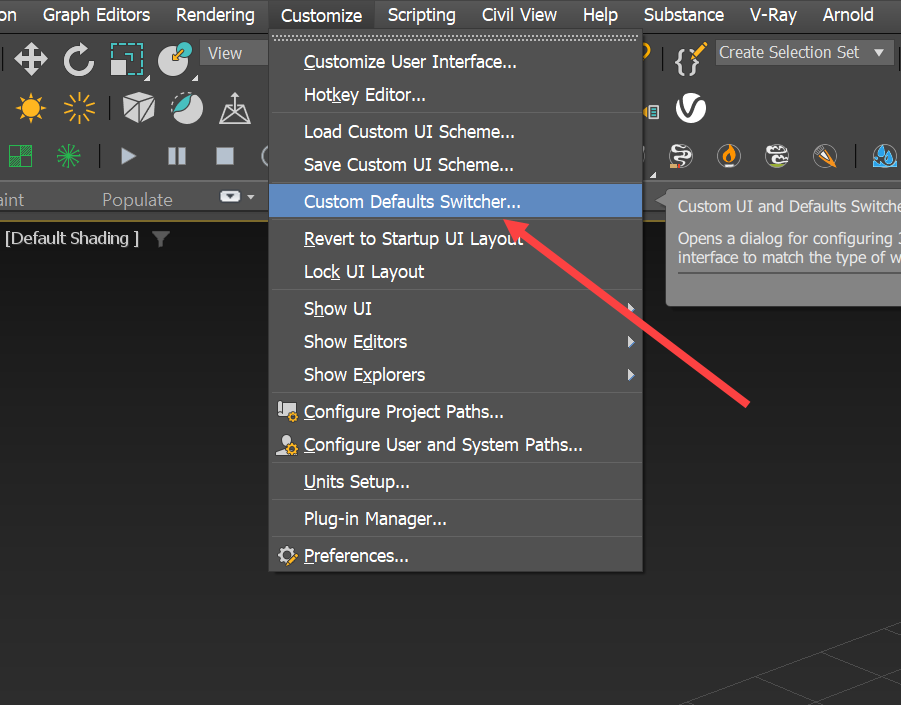Open Configure User and System Paths
This screenshot has height=705, width=901.
(456, 445)
